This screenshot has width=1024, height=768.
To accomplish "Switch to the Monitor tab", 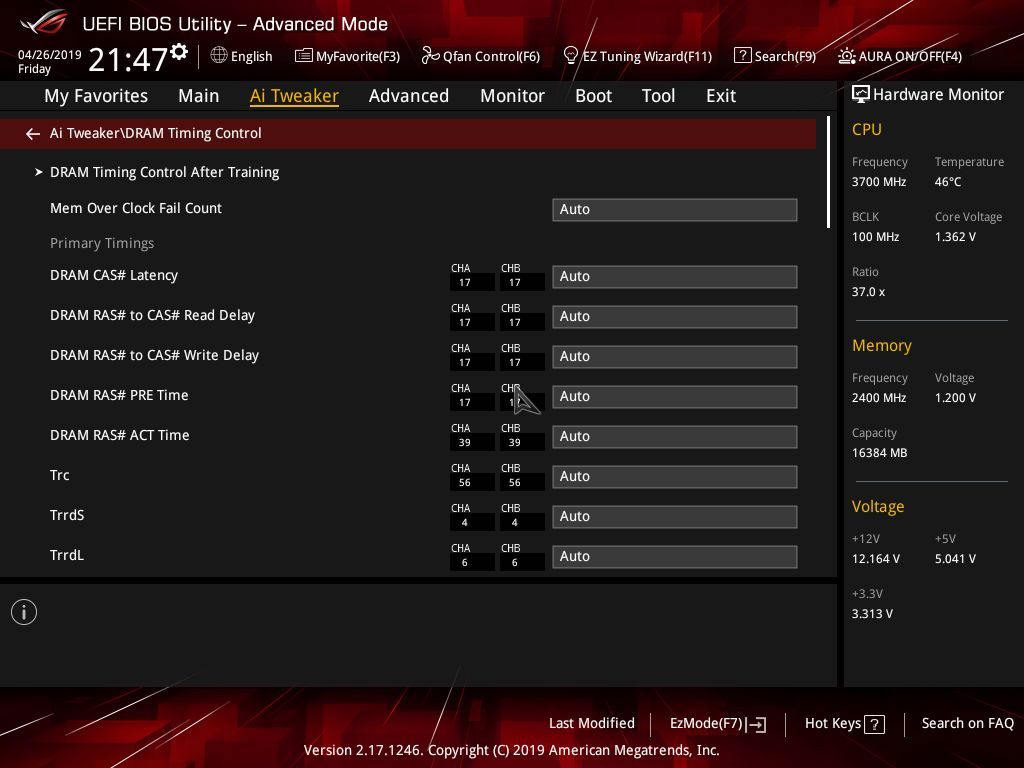I will tap(513, 96).
